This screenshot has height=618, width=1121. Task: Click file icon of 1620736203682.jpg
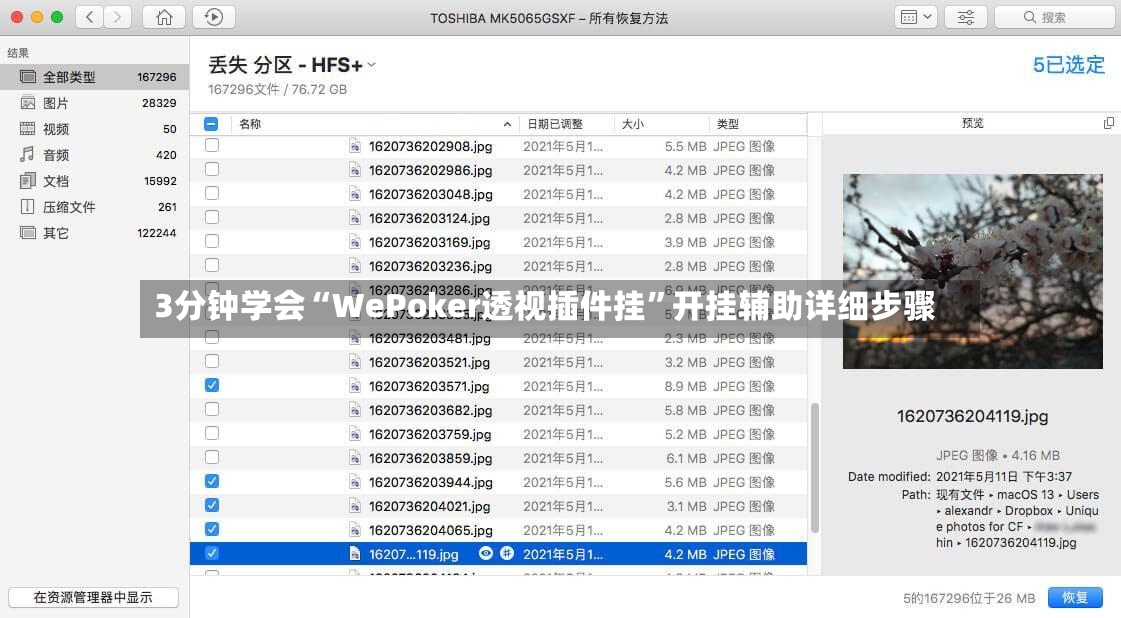[x=355, y=410]
